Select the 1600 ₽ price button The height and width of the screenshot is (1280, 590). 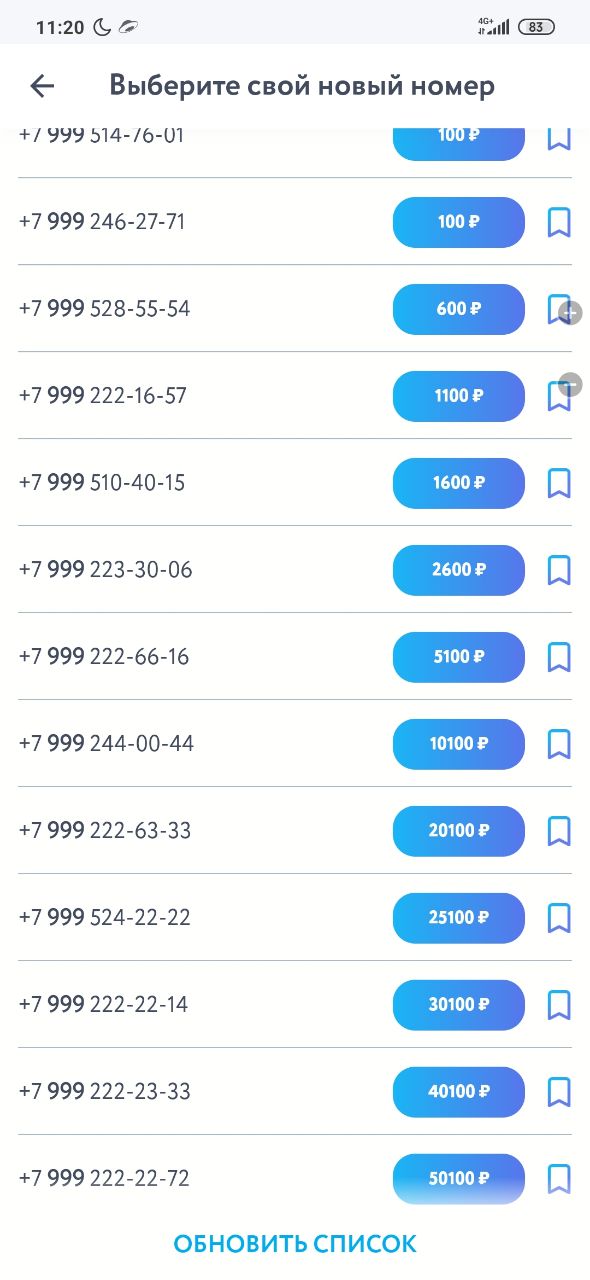tap(459, 483)
